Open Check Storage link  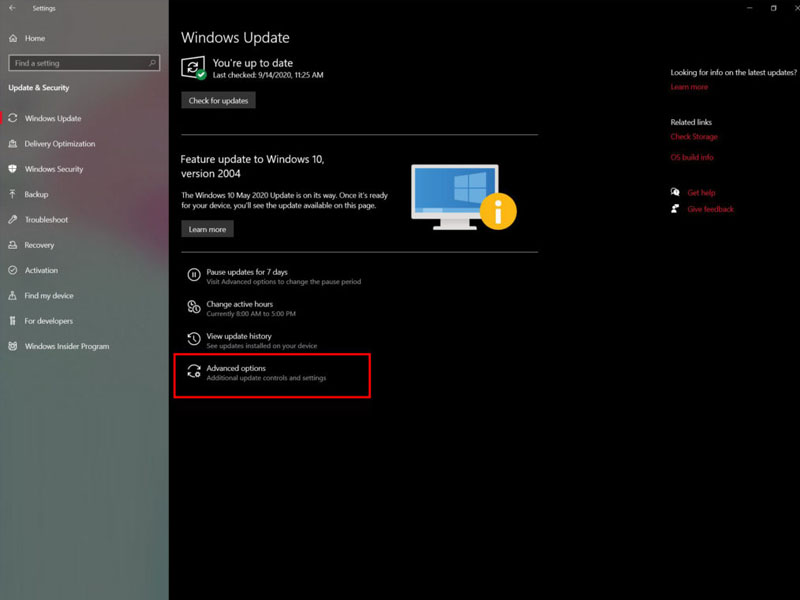694,137
